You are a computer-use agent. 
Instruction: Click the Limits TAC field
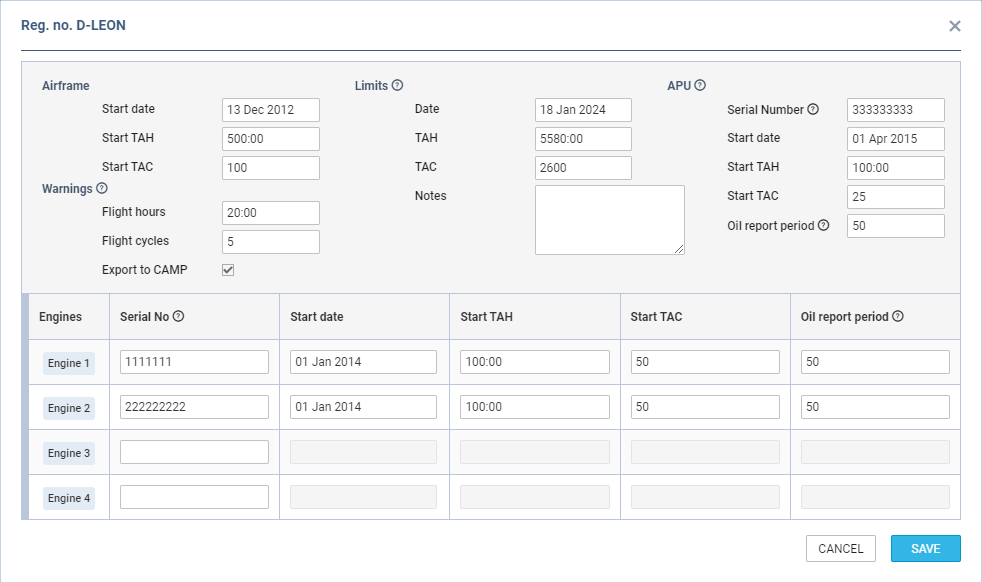[x=583, y=168]
